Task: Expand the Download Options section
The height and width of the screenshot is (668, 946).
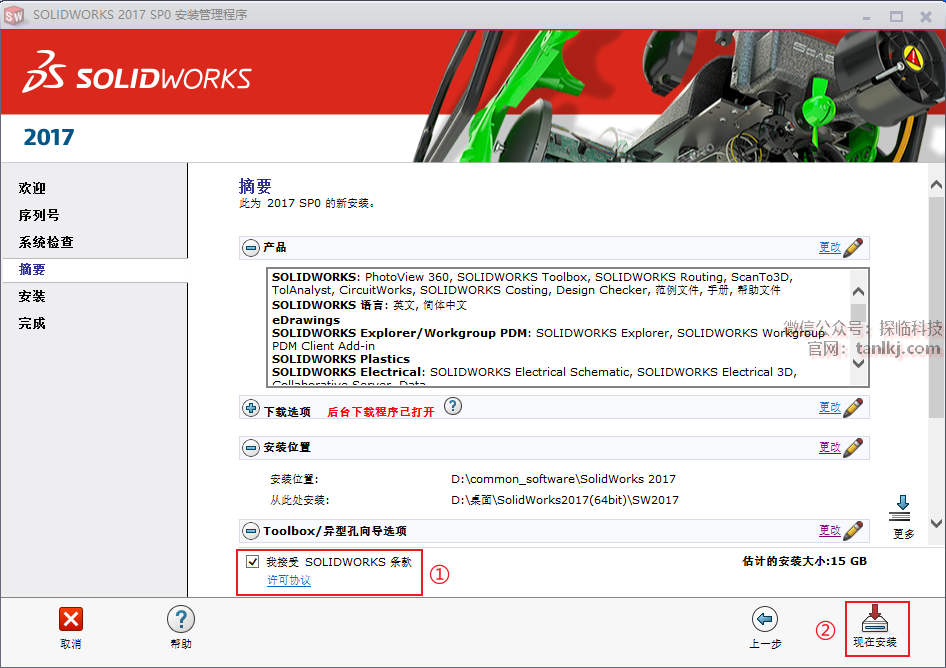Action: (251, 408)
